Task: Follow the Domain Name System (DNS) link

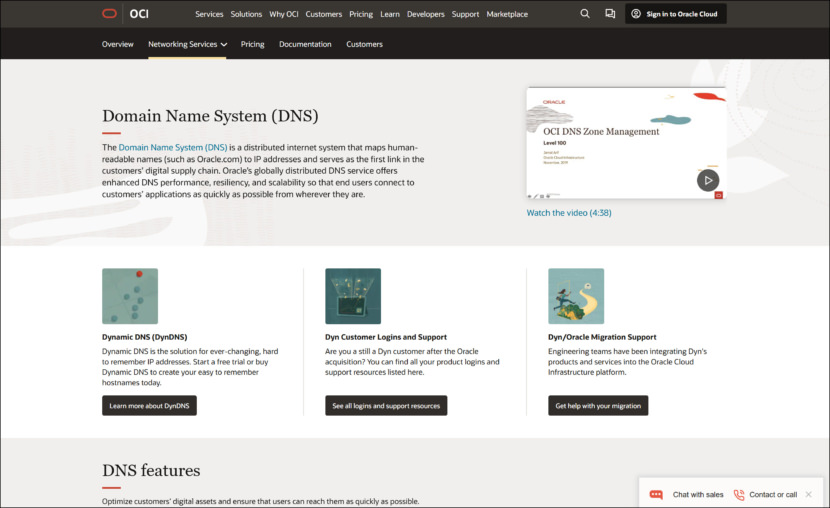Action: 173,147
